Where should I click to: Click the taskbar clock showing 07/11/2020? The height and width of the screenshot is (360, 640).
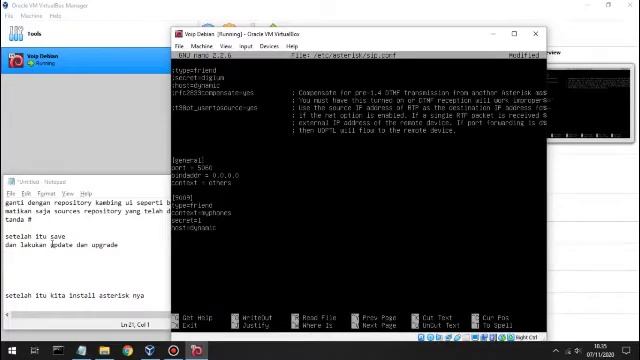(x=600, y=351)
